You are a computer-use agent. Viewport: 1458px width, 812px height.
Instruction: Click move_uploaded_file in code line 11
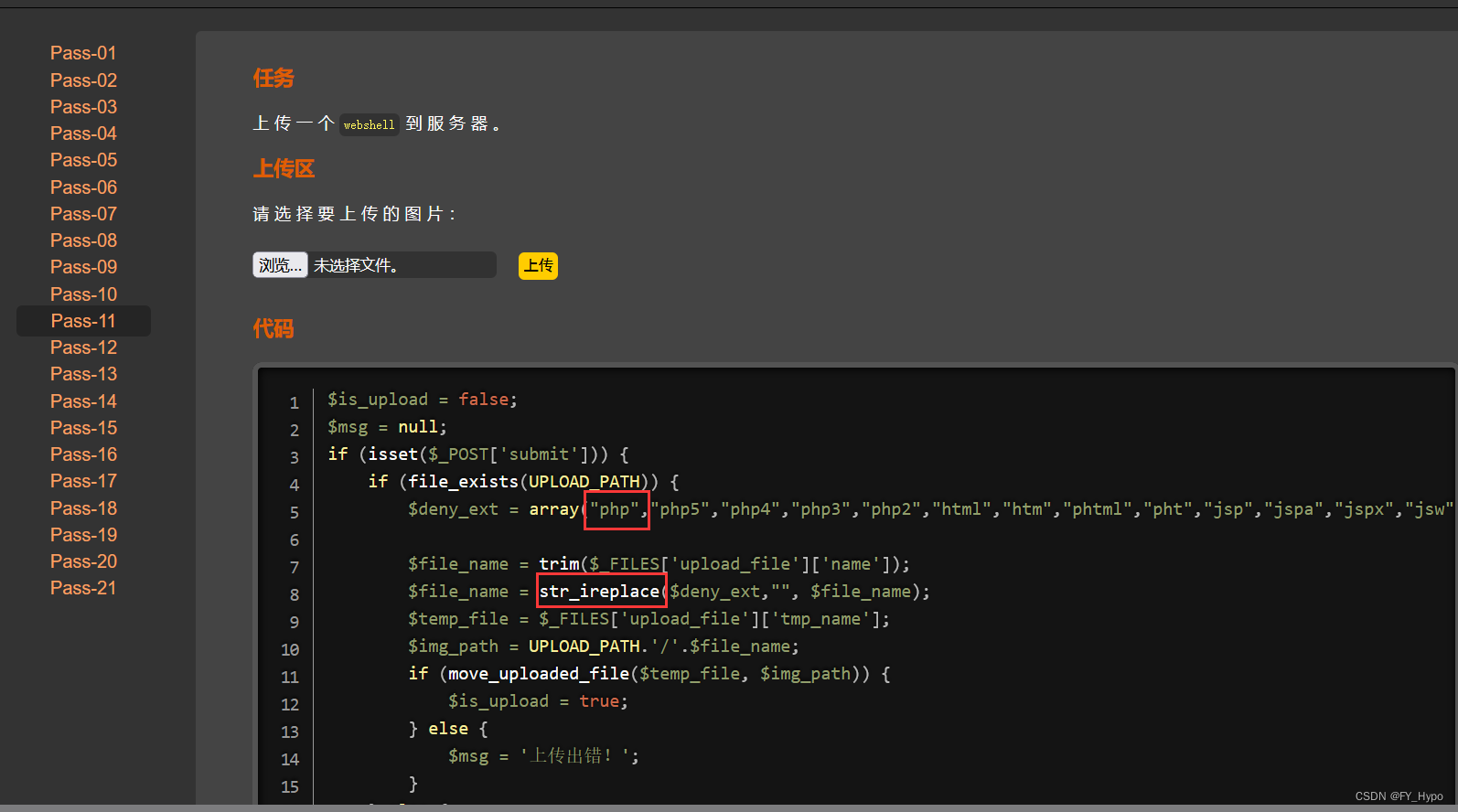(x=539, y=674)
